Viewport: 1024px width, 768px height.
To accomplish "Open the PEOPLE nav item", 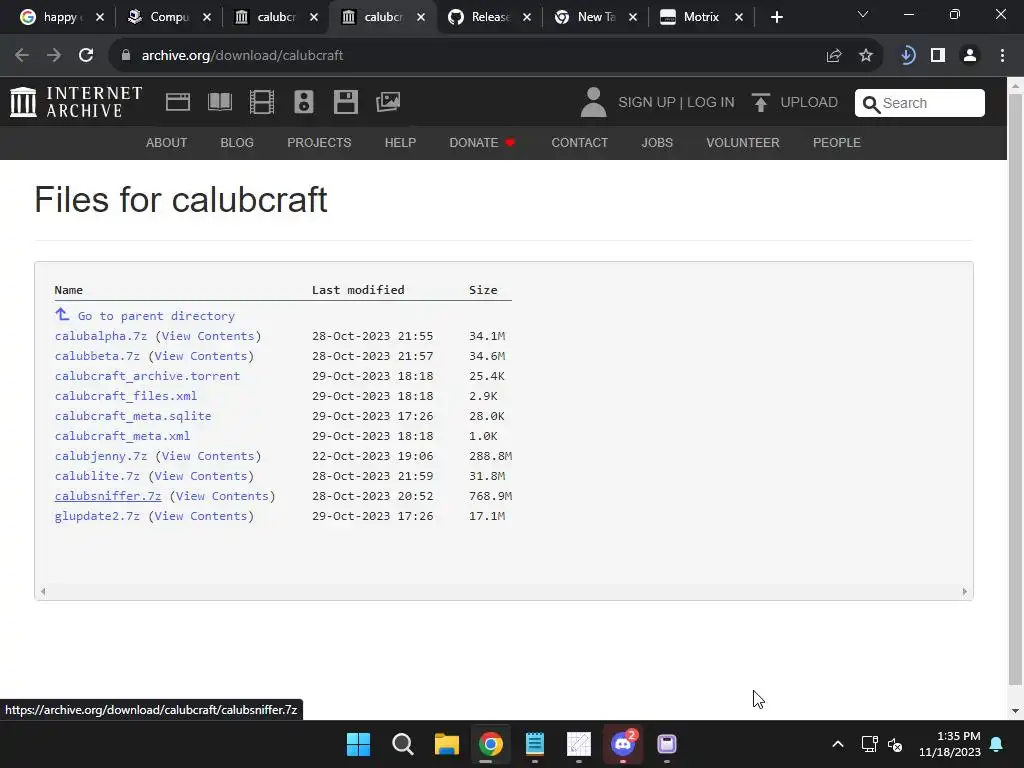I will click(x=837, y=142).
